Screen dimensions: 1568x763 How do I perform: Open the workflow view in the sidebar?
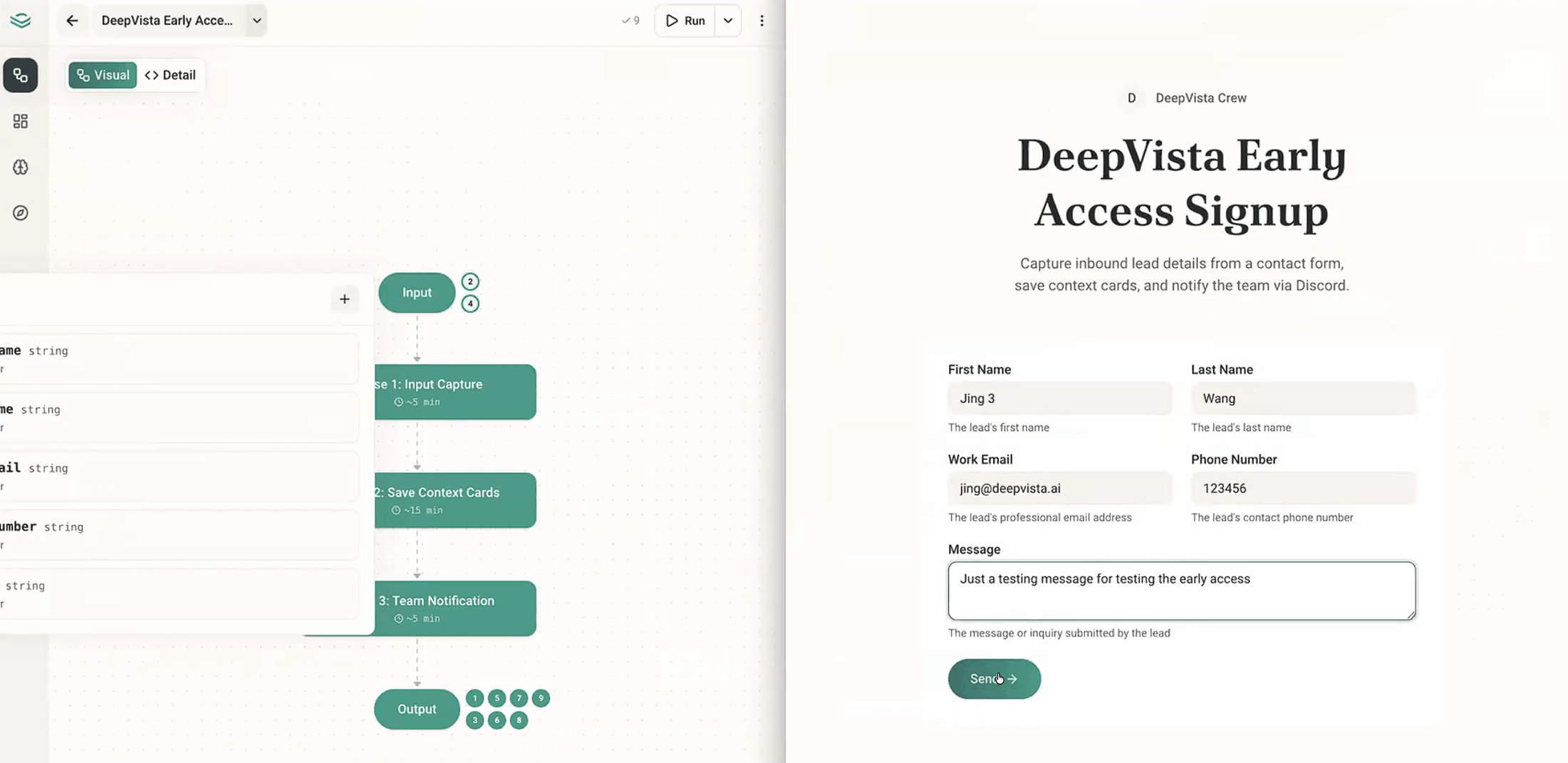(21, 76)
